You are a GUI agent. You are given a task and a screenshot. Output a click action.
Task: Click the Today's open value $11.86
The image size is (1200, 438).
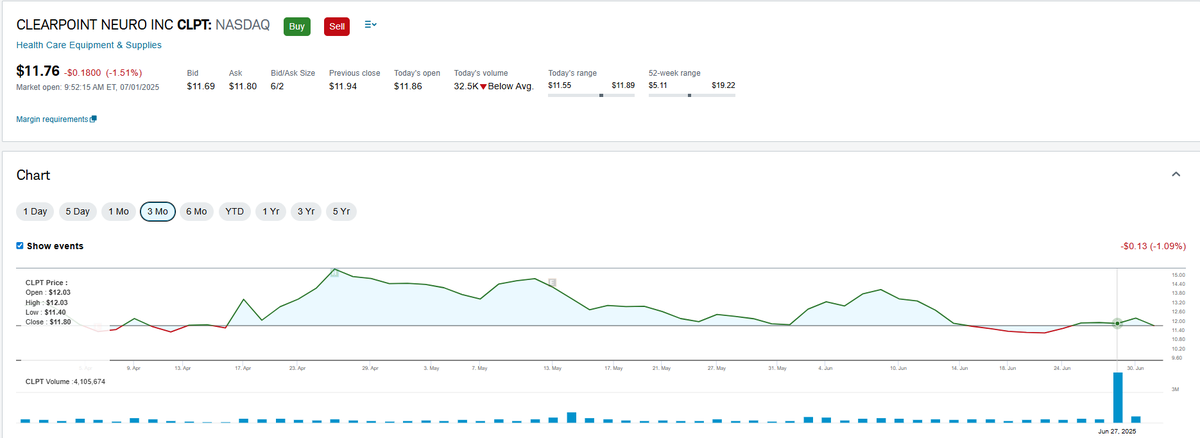coord(408,87)
